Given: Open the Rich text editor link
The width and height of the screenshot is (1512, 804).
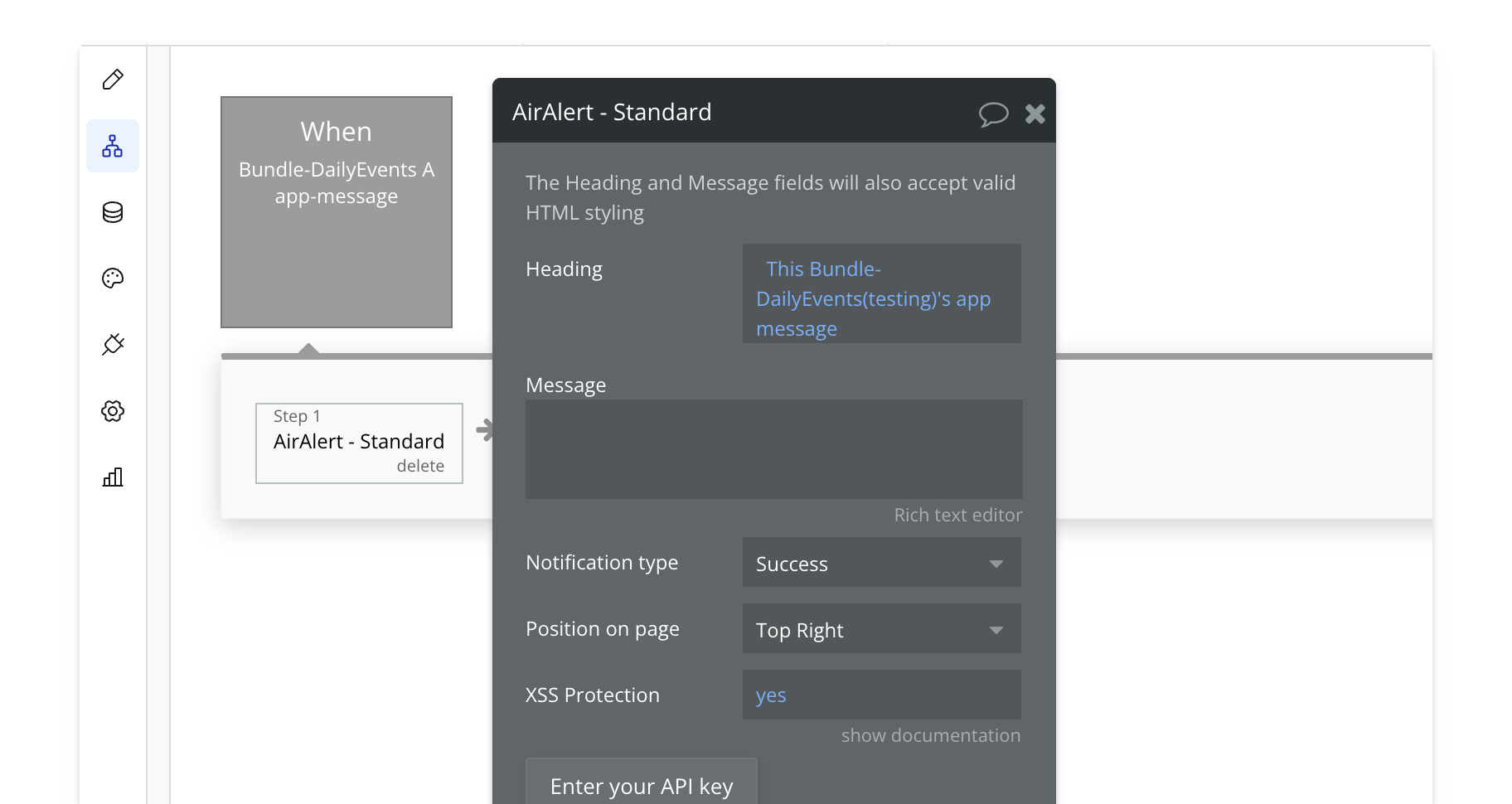Looking at the screenshot, I should click(958, 515).
